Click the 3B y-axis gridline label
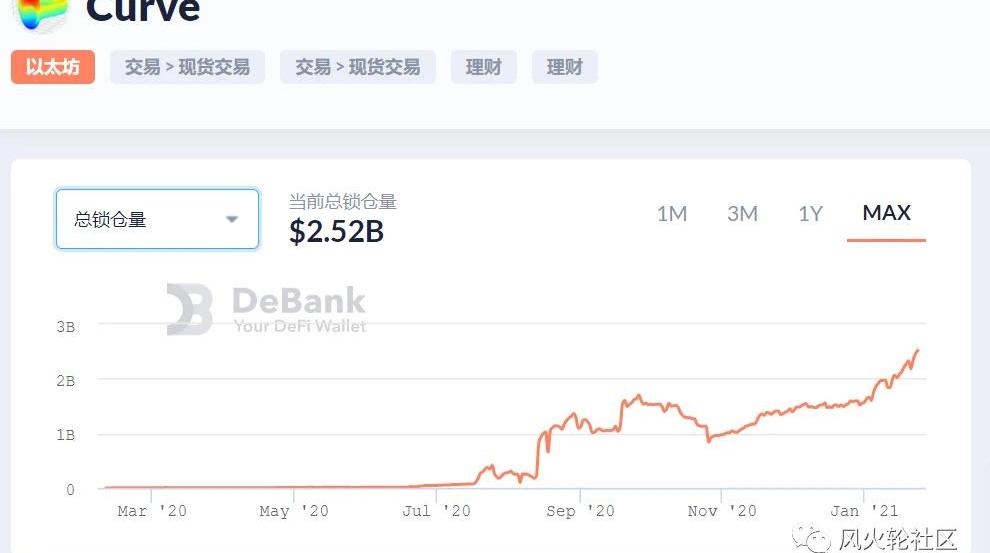Screen dimensions: 990x553 (64, 327)
